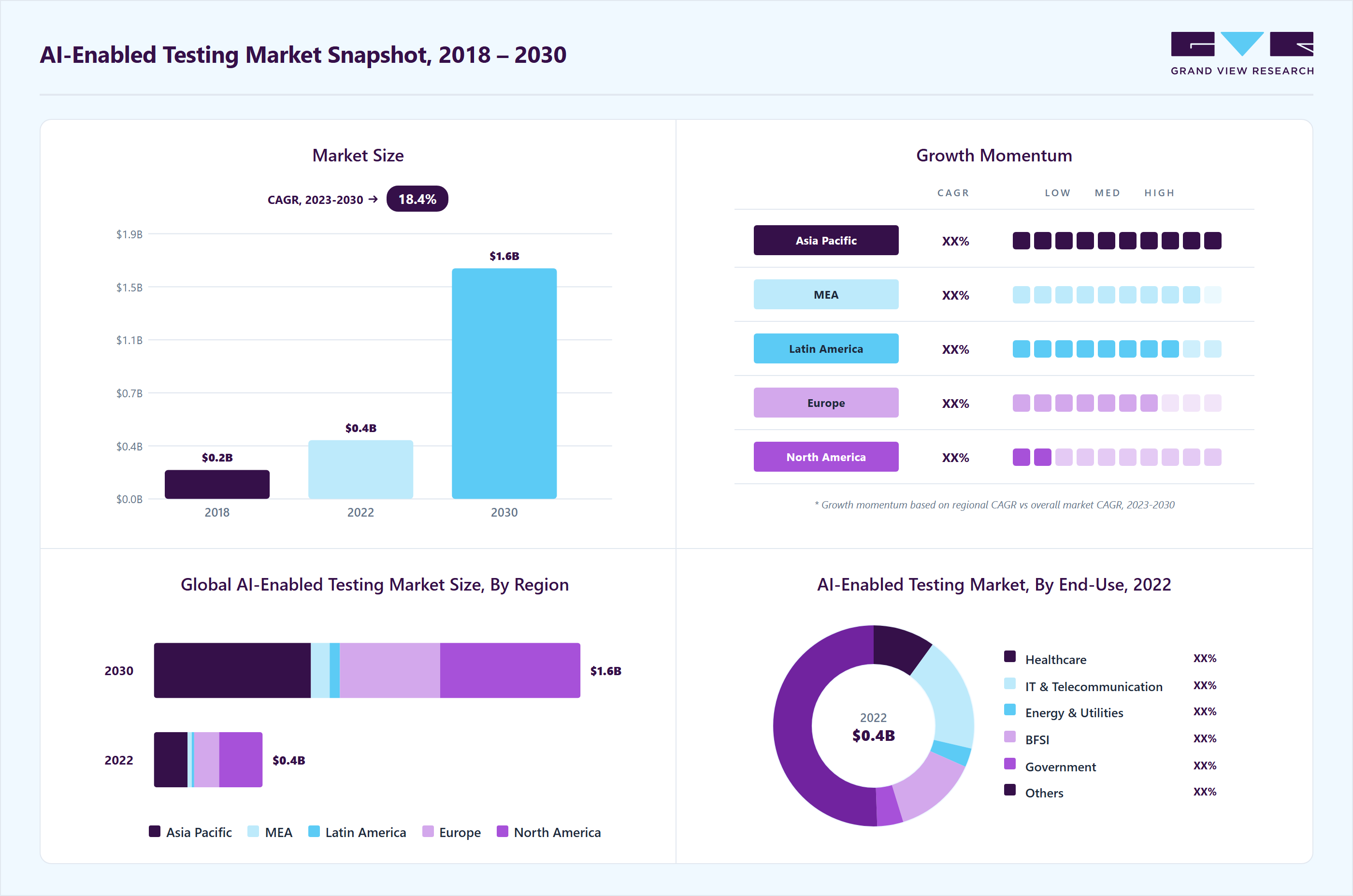Screen dimensions: 1353x896
Task: Click the $0.2B label above 2018 bar
Action: click(217, 458)
